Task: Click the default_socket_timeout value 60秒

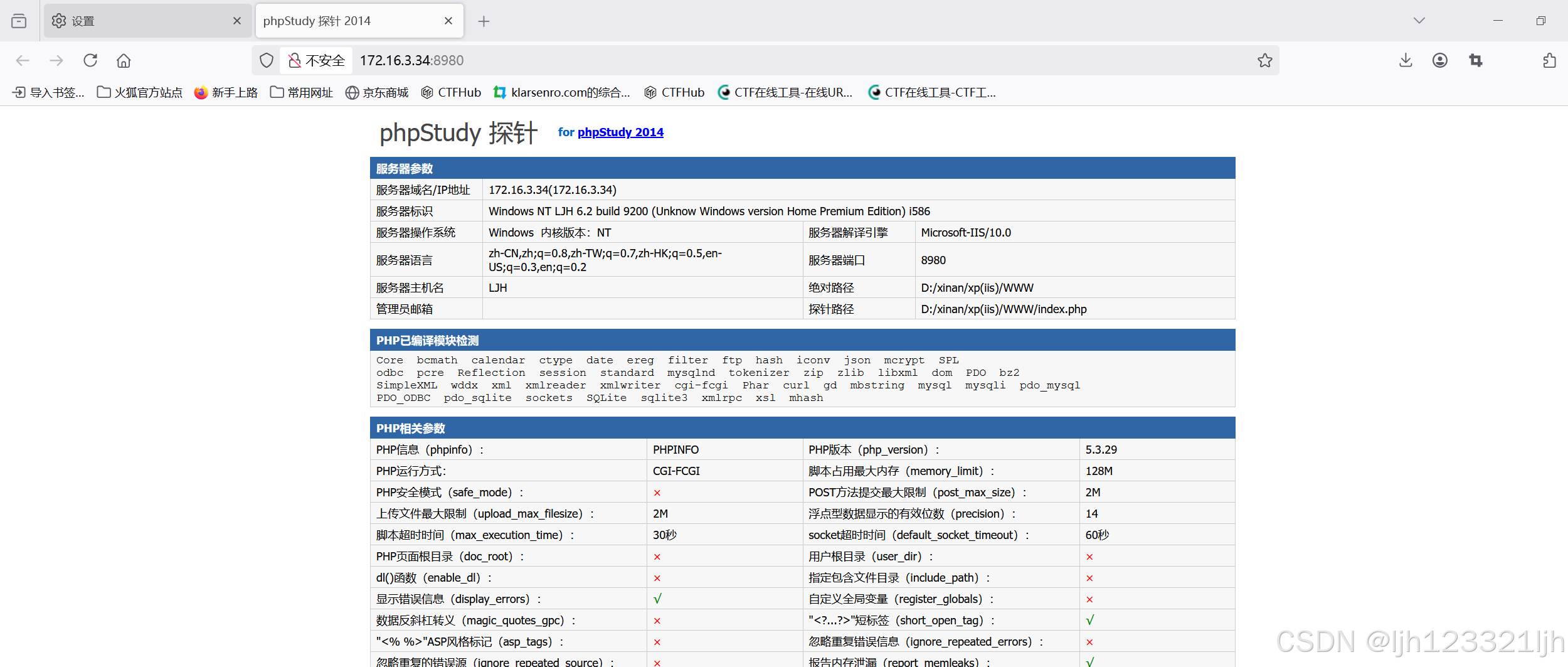Action: [1097, 535]
